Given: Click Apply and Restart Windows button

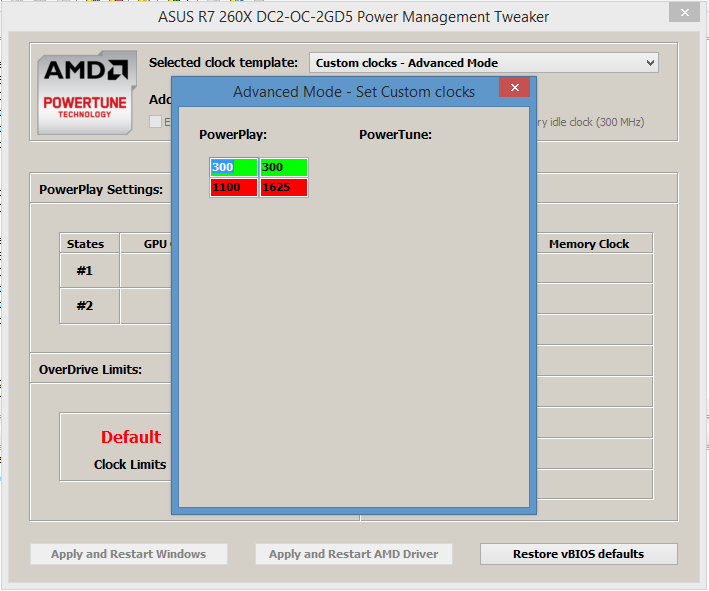Looking at the screenshot, I should click(x=128, y=554).
